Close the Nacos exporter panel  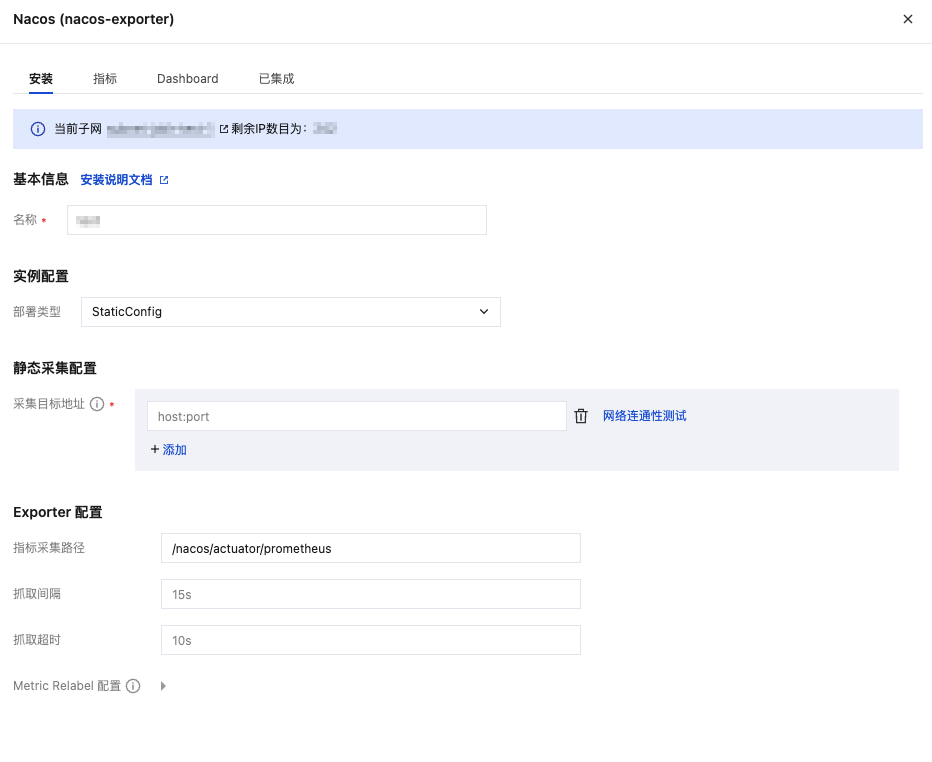908,19
